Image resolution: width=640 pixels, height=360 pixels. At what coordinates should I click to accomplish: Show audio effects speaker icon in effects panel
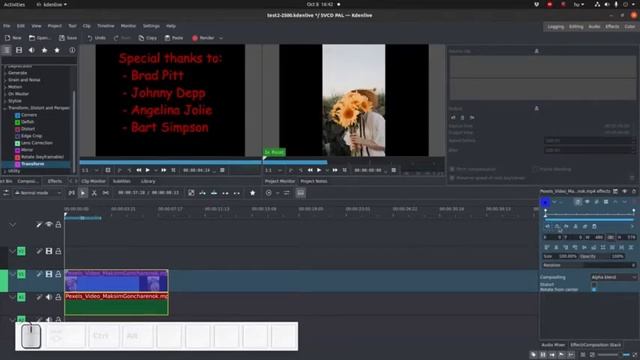point(31,50)
